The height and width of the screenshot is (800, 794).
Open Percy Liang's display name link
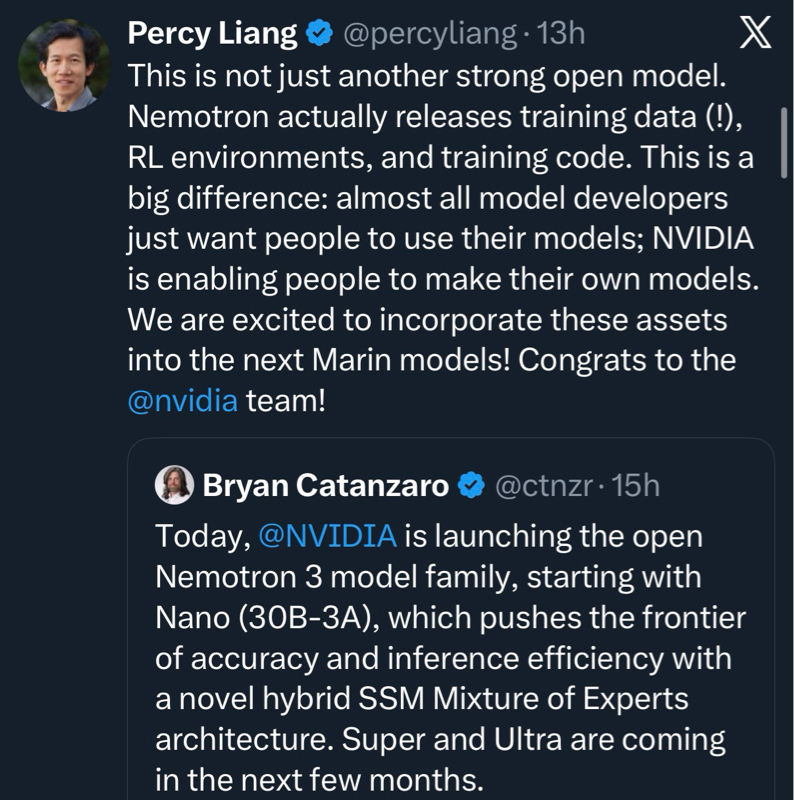coord(213,34)
